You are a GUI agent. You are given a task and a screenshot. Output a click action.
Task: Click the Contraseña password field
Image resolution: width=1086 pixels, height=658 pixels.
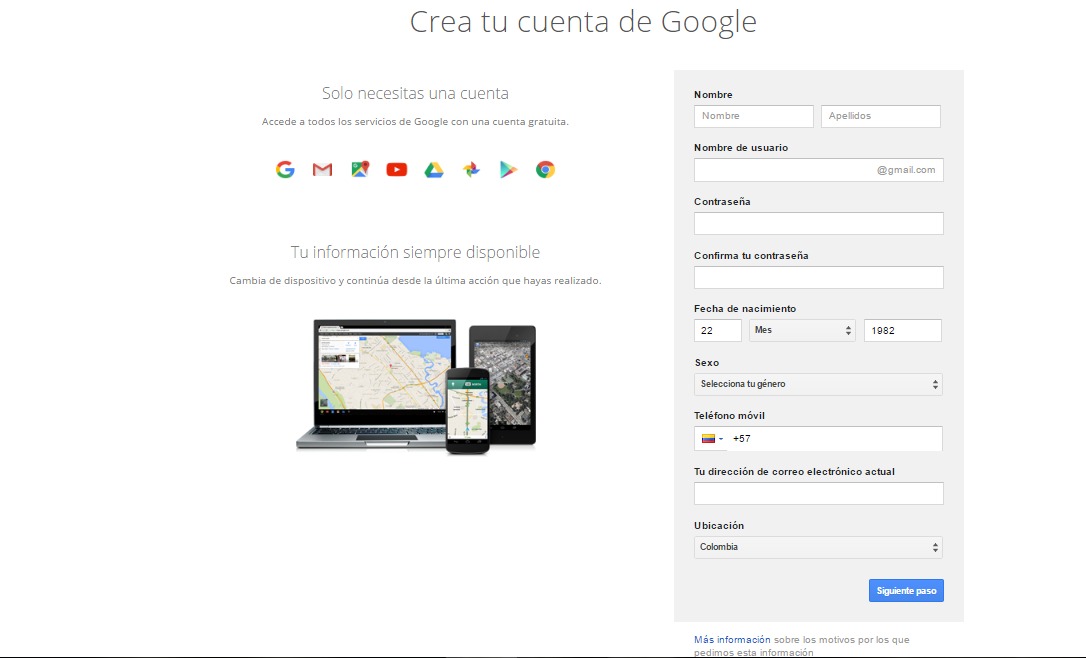pyautogui.click(x=818, y=223)
